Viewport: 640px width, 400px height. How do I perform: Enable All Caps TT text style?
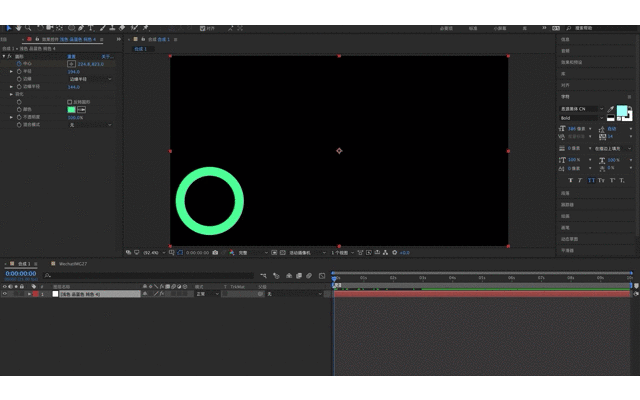[591, 180]
